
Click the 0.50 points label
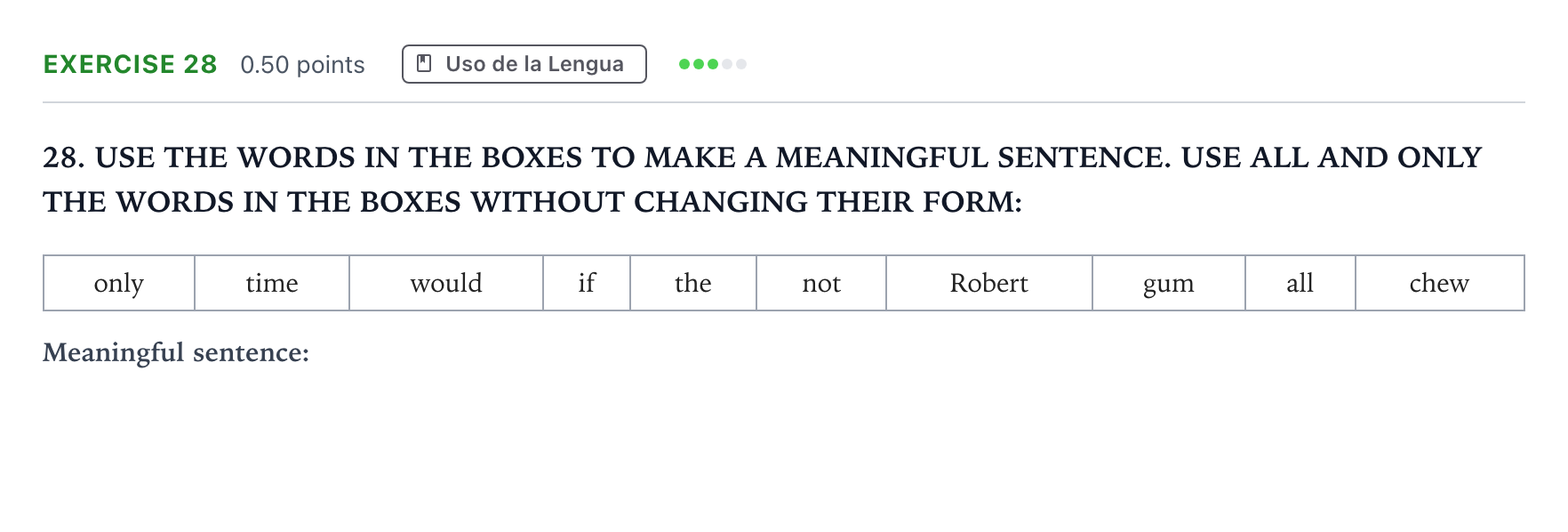pos(302,65)
